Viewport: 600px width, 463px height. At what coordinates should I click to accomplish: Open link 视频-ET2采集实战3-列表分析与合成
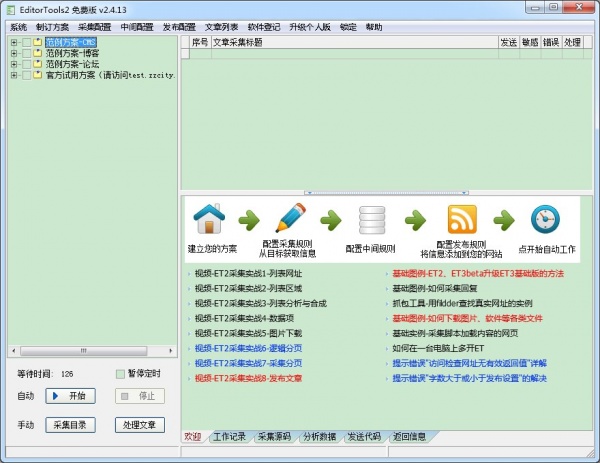coord(261,303)
